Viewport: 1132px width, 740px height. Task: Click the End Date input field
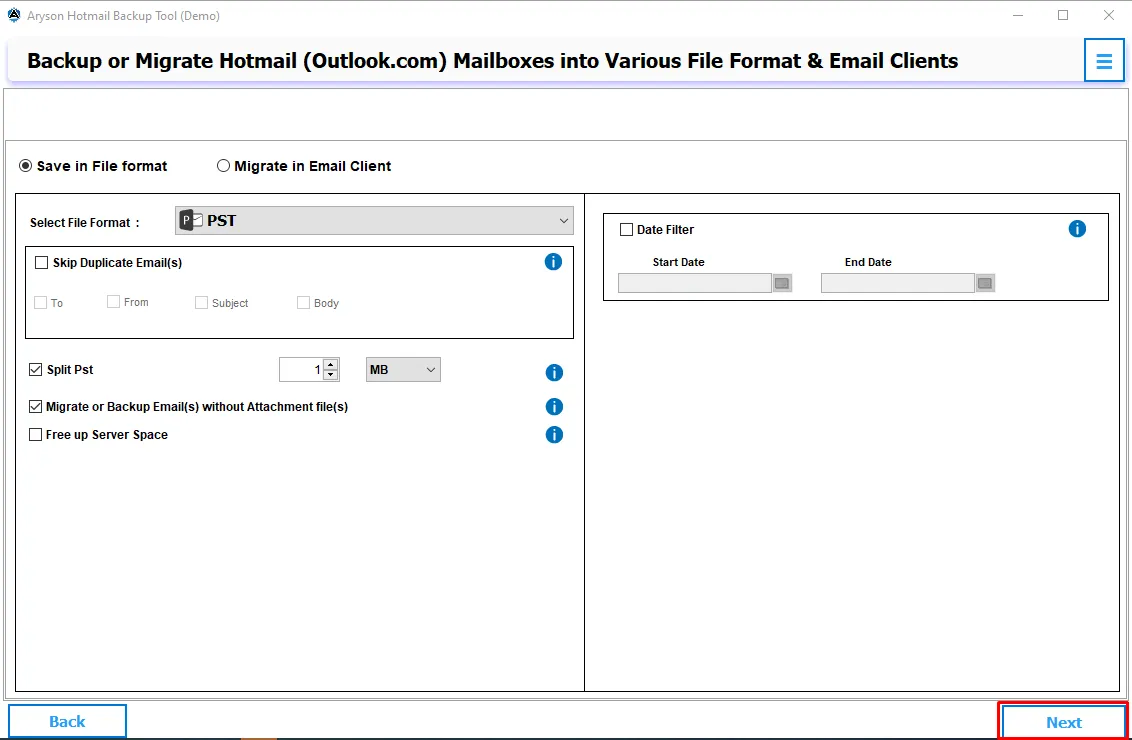coord(898,283)
